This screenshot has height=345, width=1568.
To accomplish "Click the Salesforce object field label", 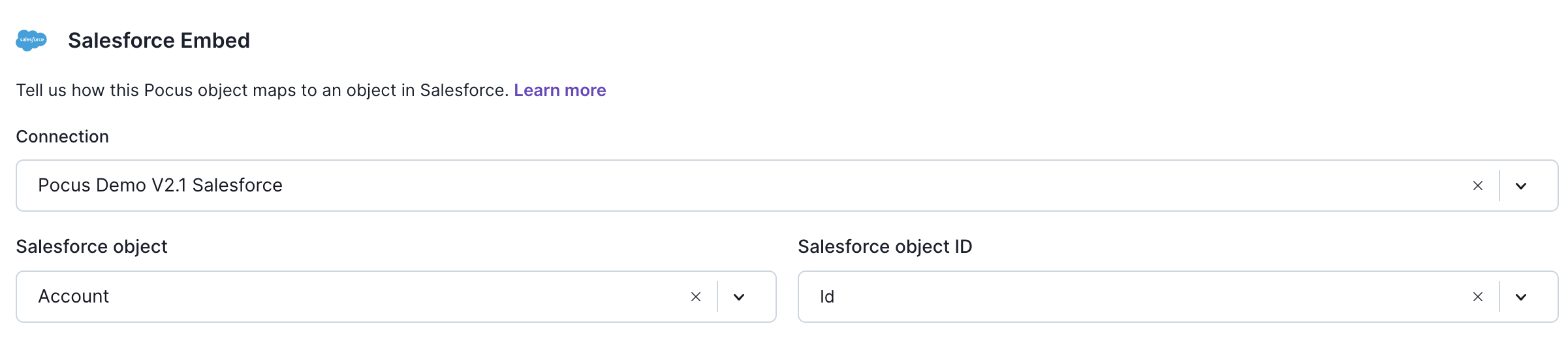I will point(91,246).
